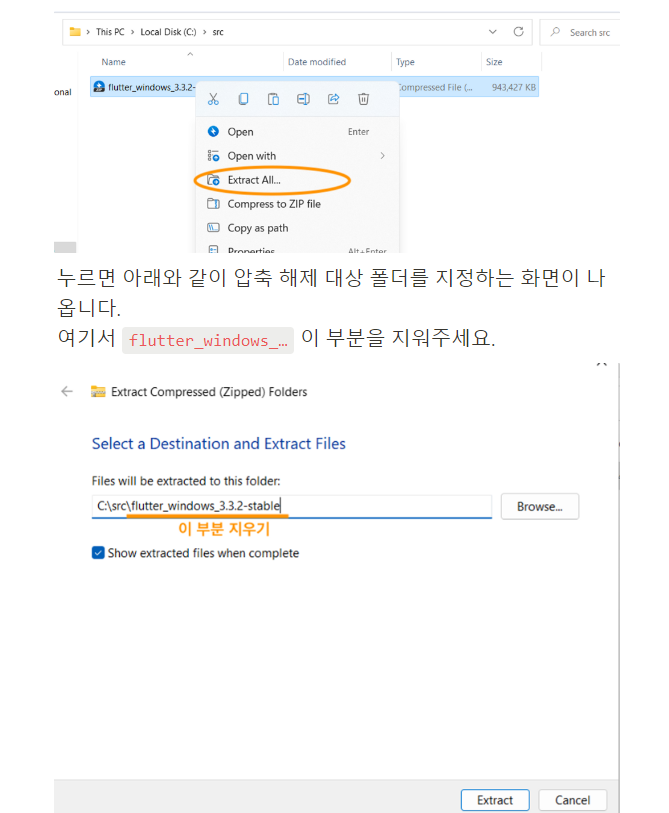Viewport: 669px width, 813px height.
Task: Sort by the Size column header
Action: click(494, 62)
